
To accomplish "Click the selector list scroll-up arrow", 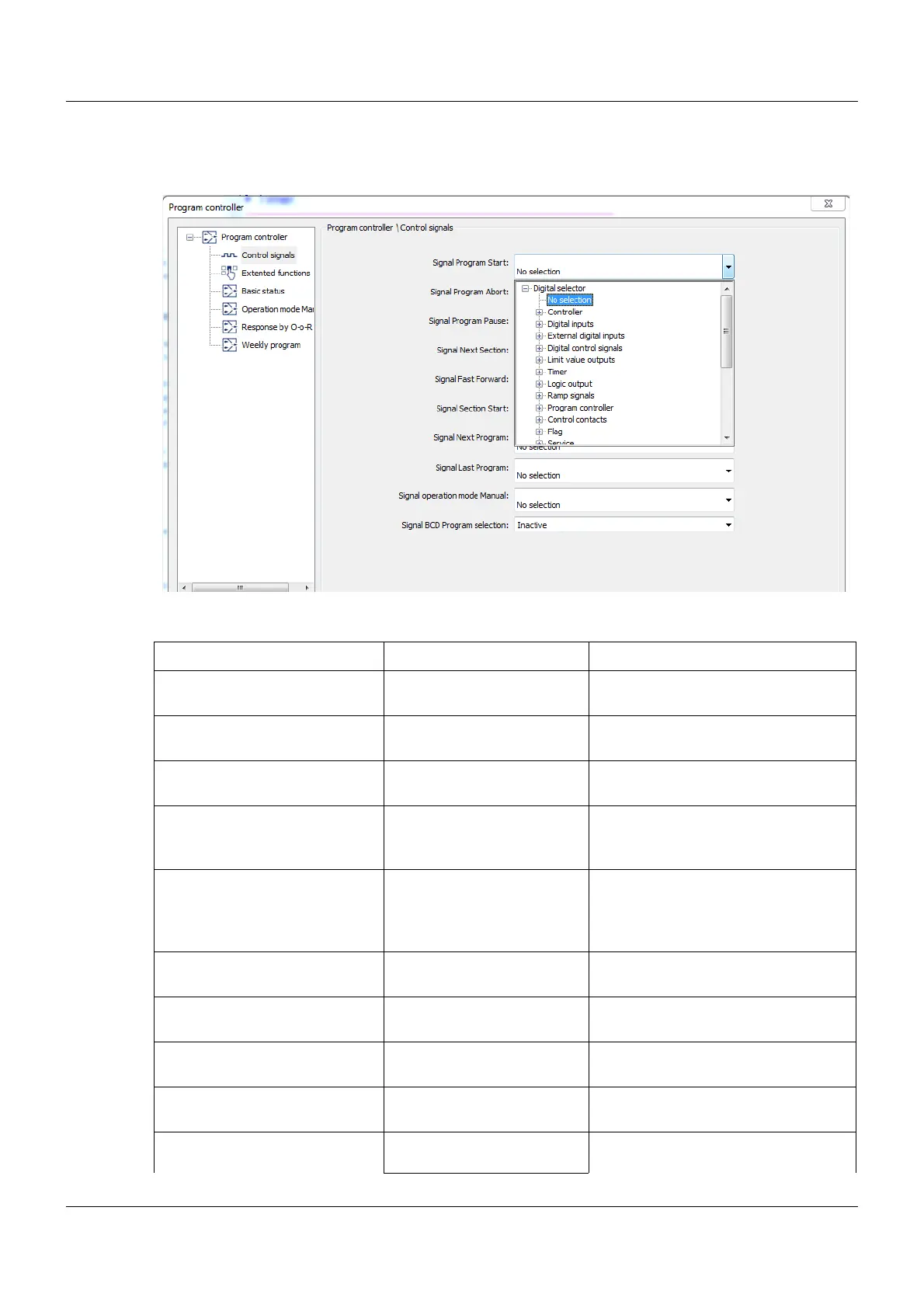I will (x=727, y=289).
